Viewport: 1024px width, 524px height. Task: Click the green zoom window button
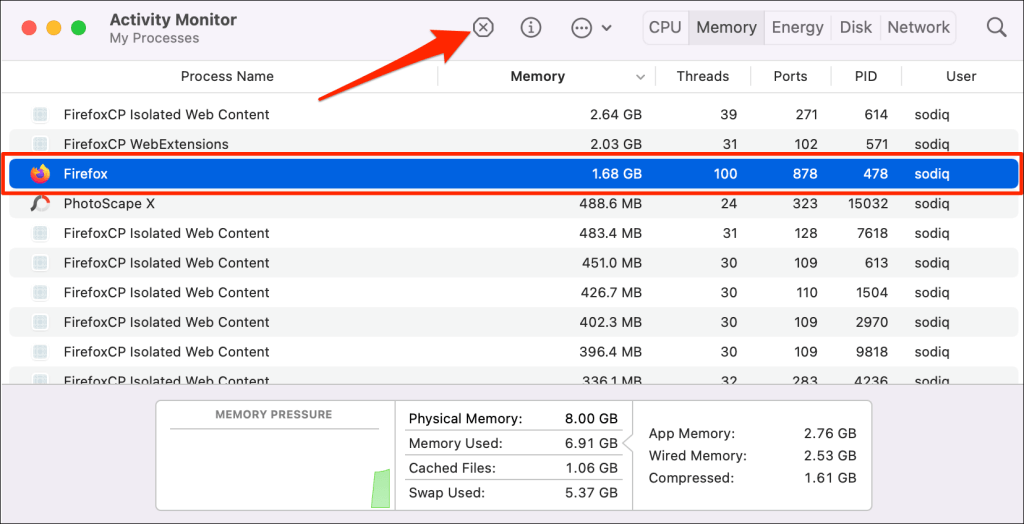[x=78, y=27]
